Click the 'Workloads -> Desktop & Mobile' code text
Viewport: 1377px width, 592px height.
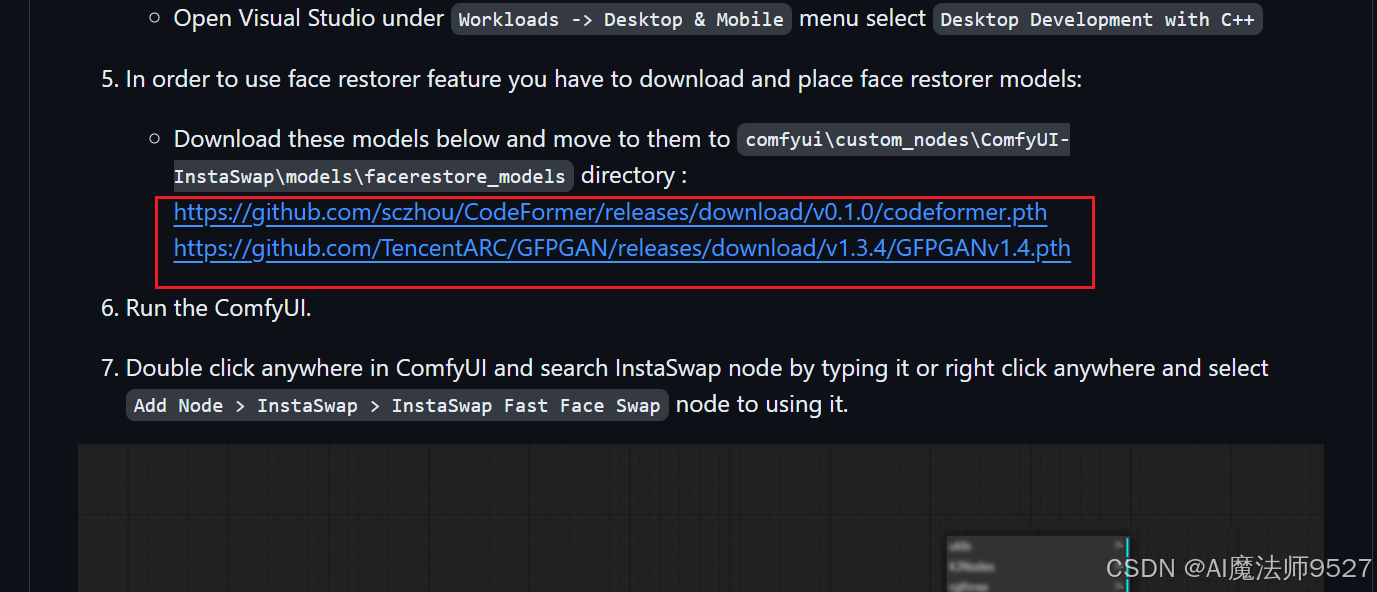click(x=621, y=20)
